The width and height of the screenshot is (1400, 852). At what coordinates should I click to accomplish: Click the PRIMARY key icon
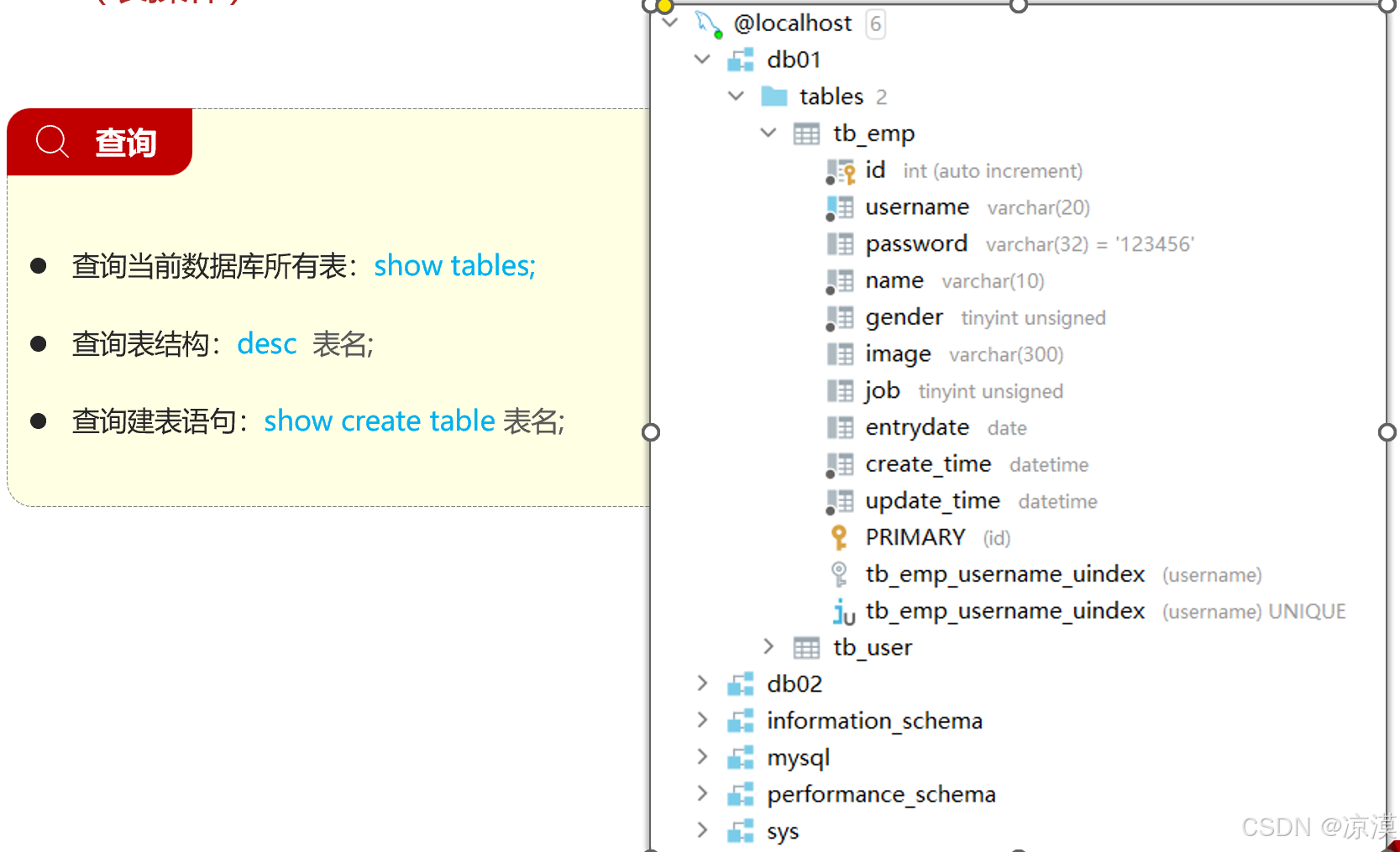point(839,536)
